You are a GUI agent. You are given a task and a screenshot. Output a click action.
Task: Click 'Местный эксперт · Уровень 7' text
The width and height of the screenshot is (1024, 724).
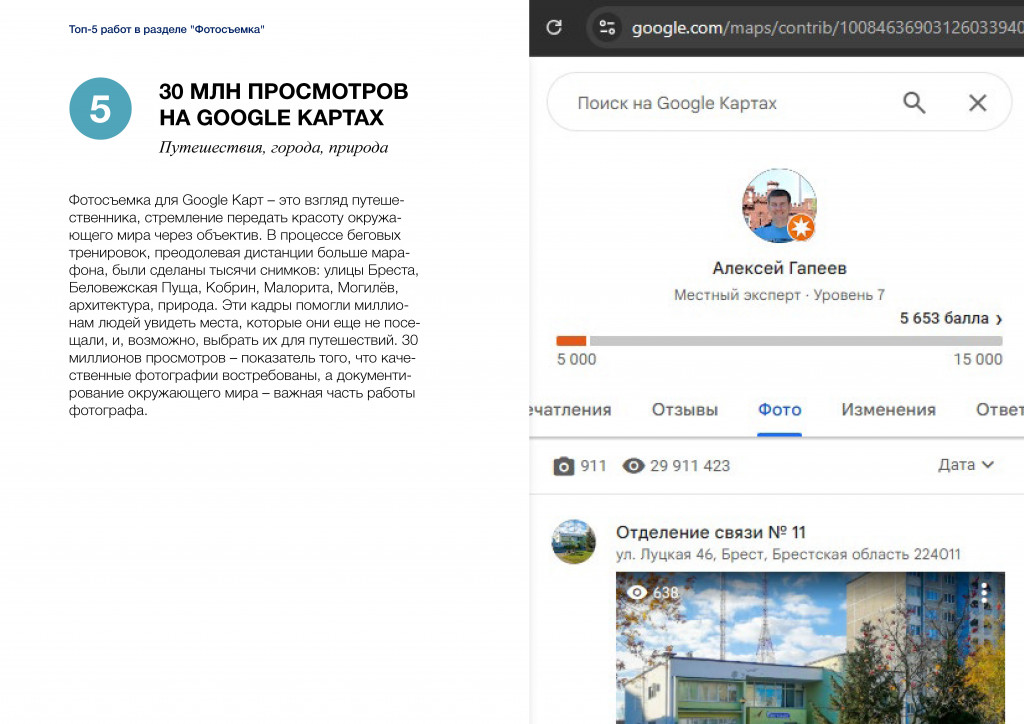coord(779,295)
